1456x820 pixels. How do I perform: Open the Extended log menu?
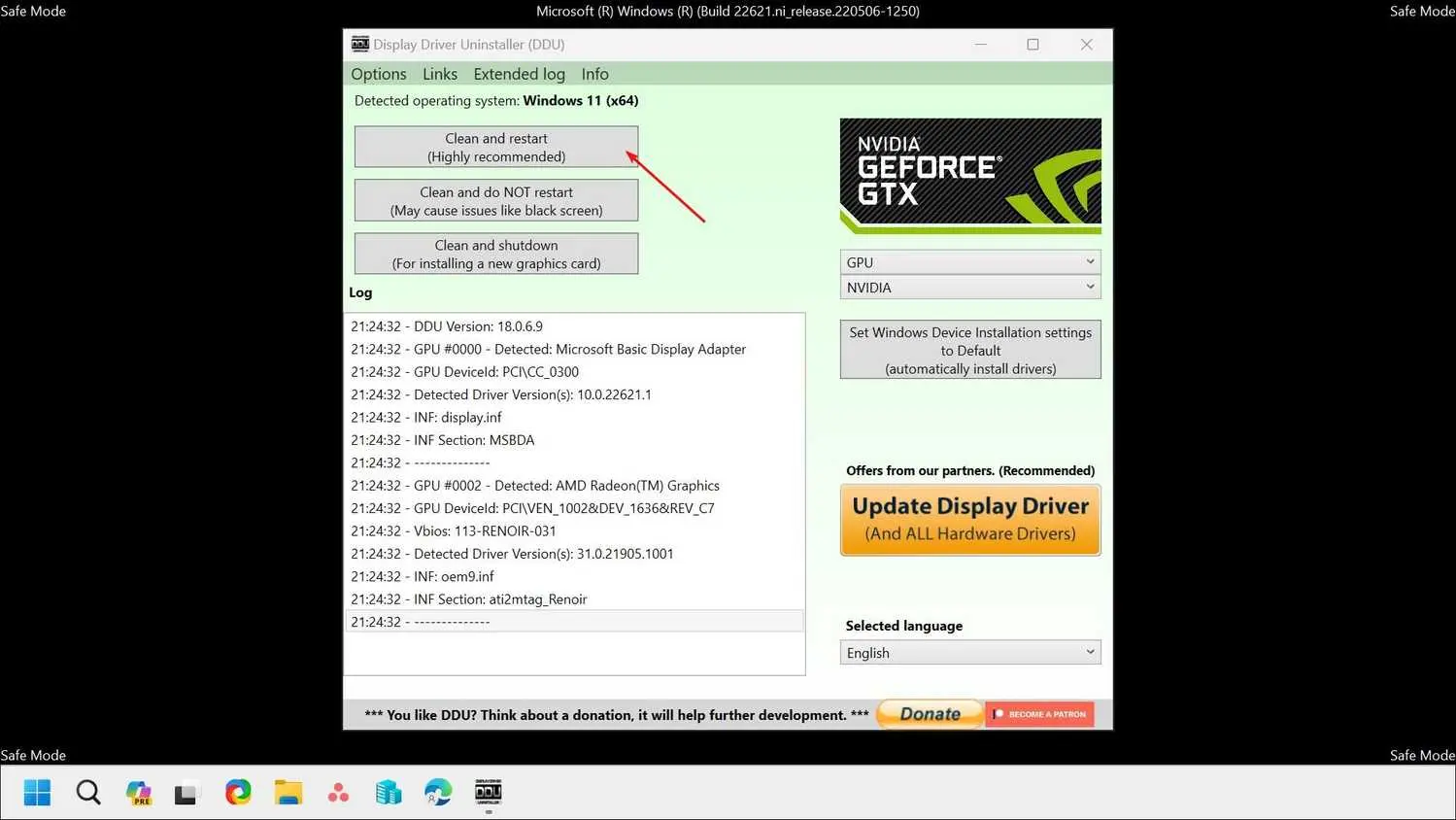pyautogui.click(x=519, y=74)
